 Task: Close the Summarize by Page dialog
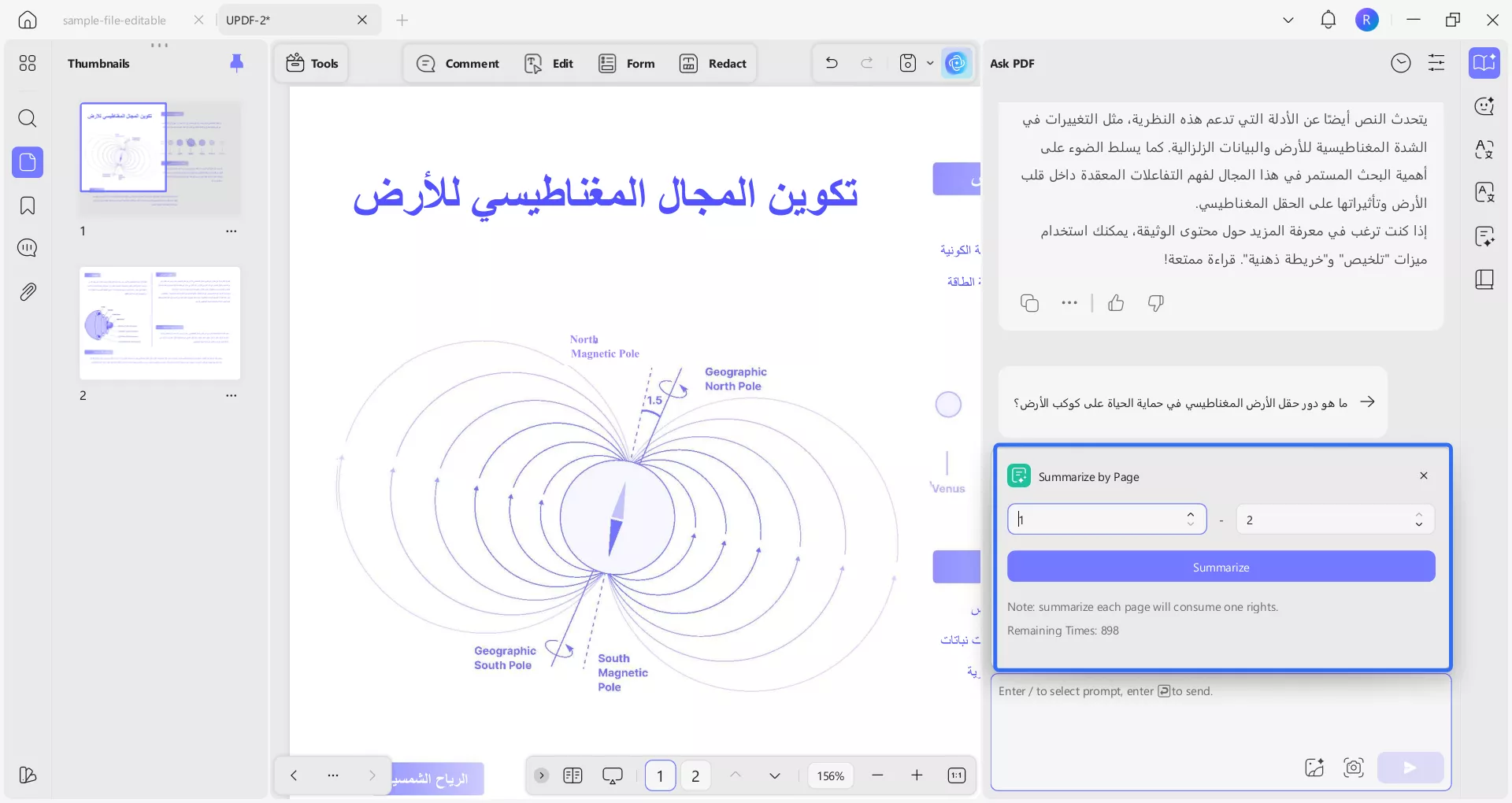click(x=1424, y=476)
